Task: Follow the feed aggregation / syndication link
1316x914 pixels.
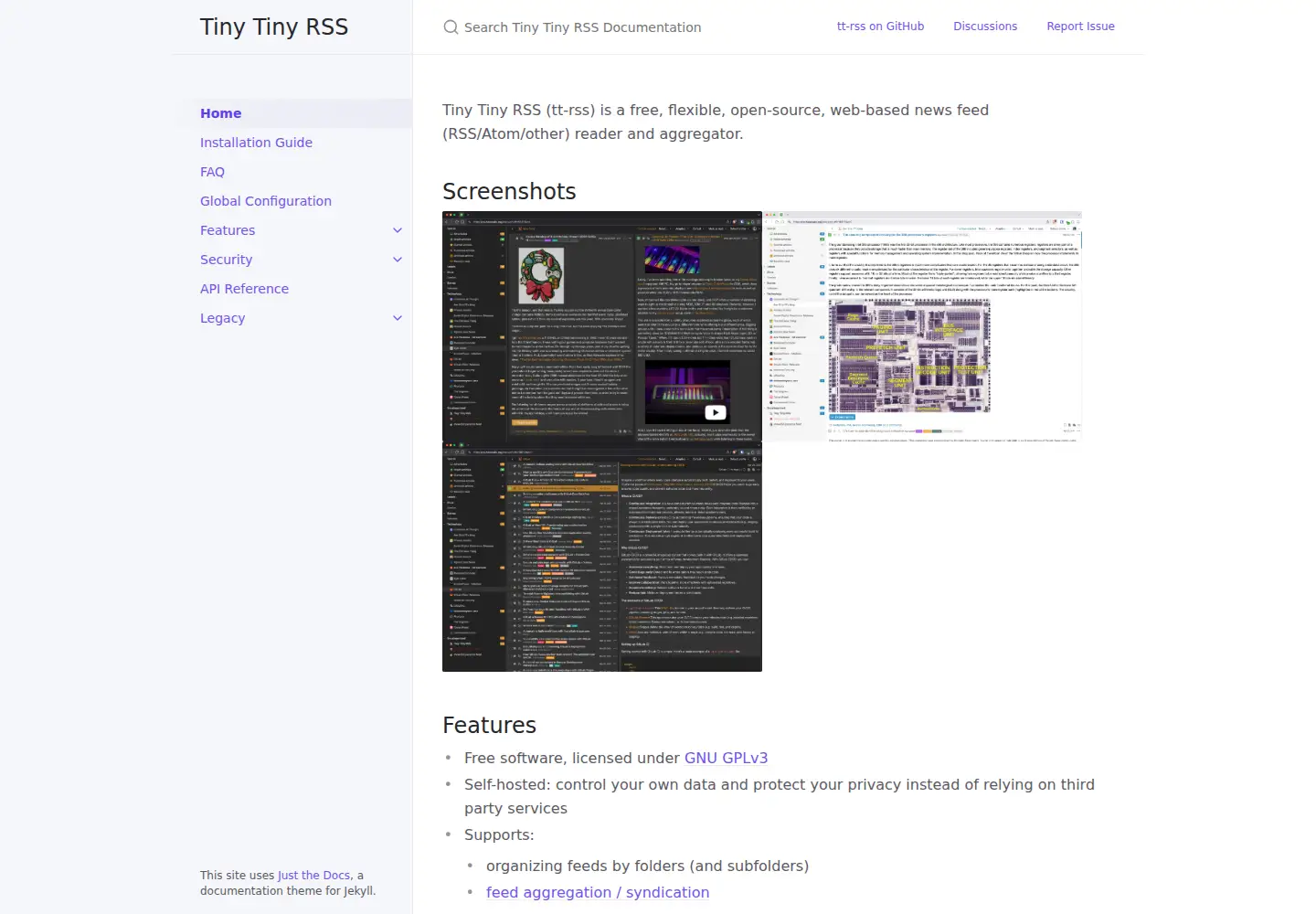Action: [x=598, y=892]
